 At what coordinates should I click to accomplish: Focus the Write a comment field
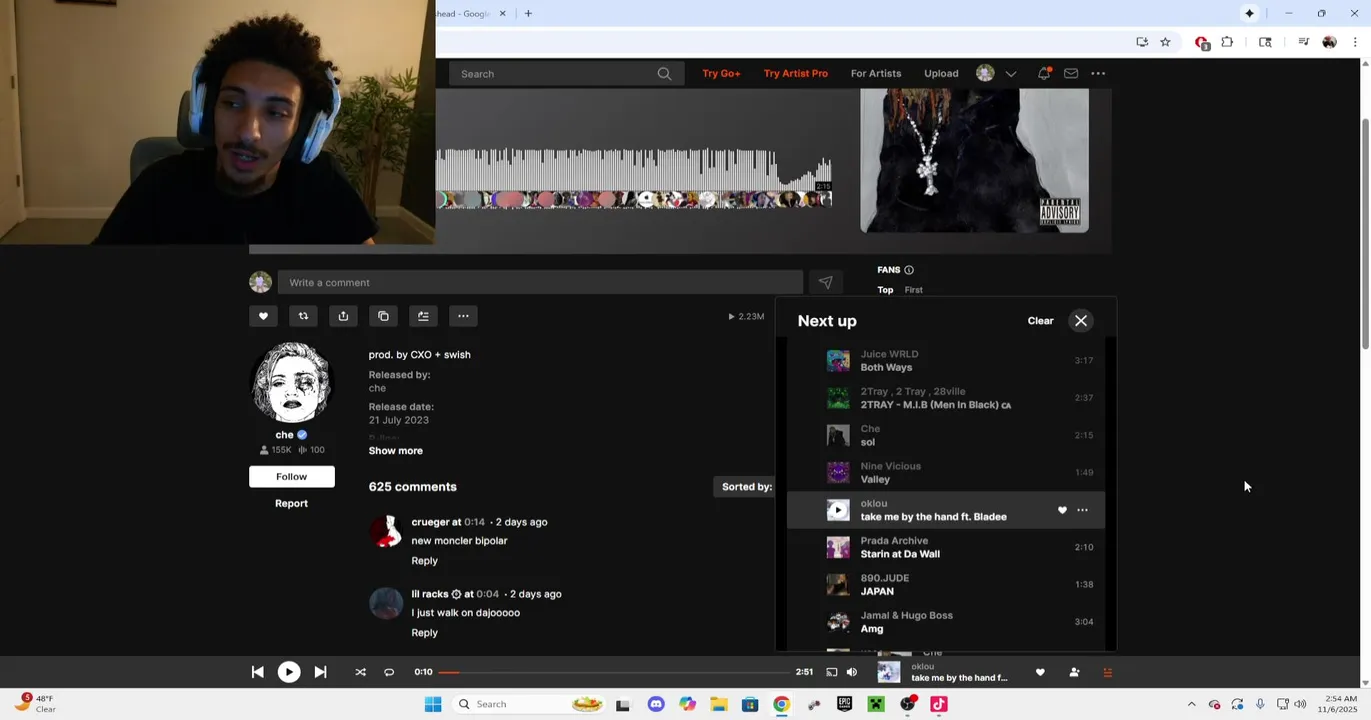[x=540, y=283]
